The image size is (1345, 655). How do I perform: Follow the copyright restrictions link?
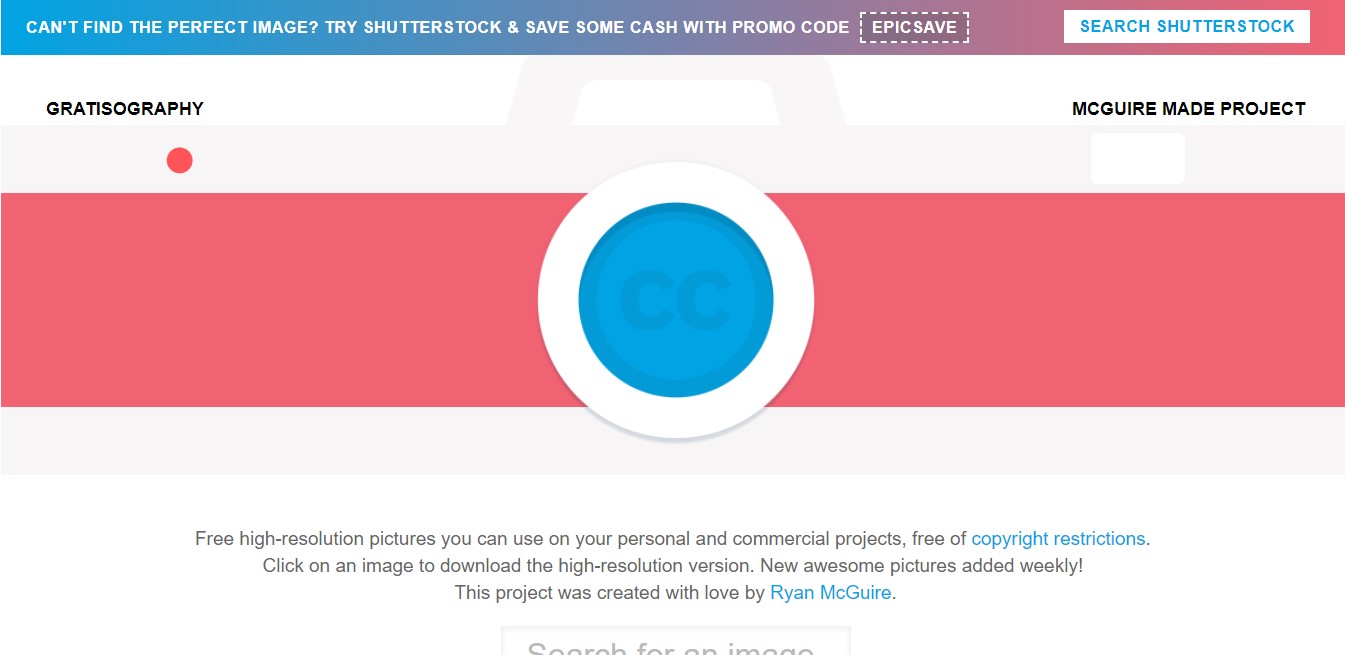tap(1058, 539)
